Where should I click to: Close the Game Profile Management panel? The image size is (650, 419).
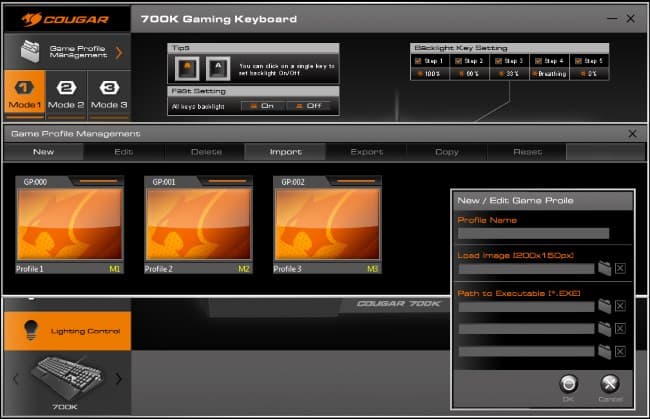[632, 133]
